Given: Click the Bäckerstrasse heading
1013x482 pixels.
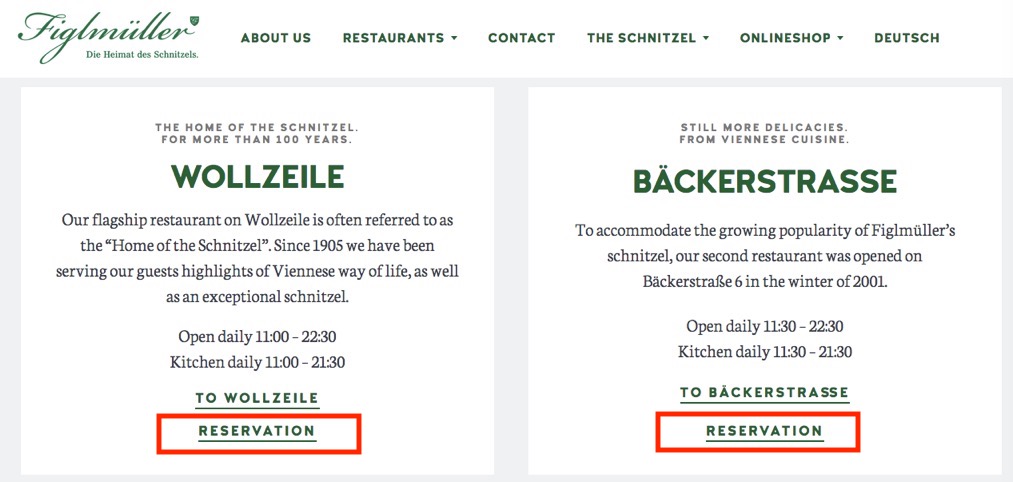Looking at the screenshot, I should point(765,182).
